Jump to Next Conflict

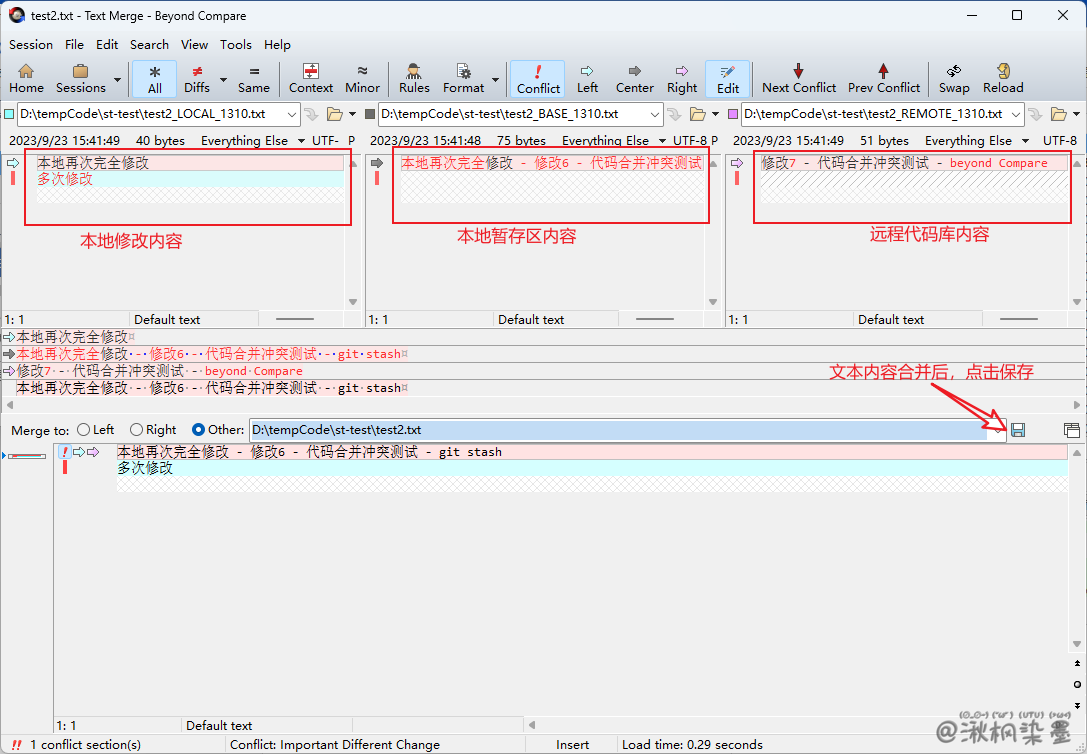(798, 78)
